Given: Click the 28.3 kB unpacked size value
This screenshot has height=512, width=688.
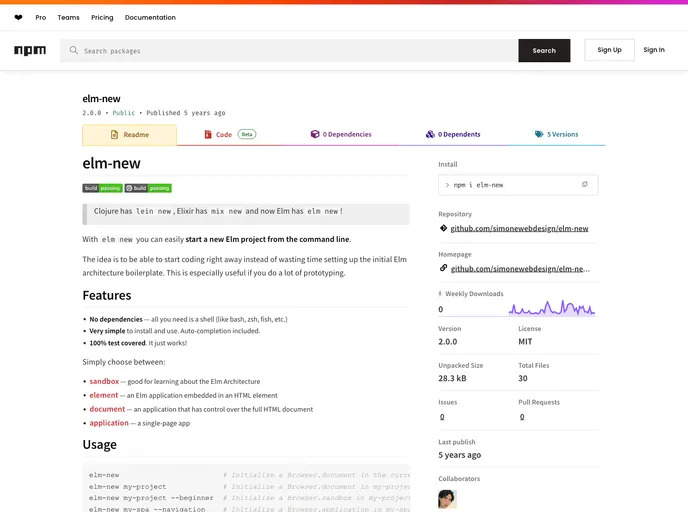Looking at the screenshot, I should click(452, 378).
